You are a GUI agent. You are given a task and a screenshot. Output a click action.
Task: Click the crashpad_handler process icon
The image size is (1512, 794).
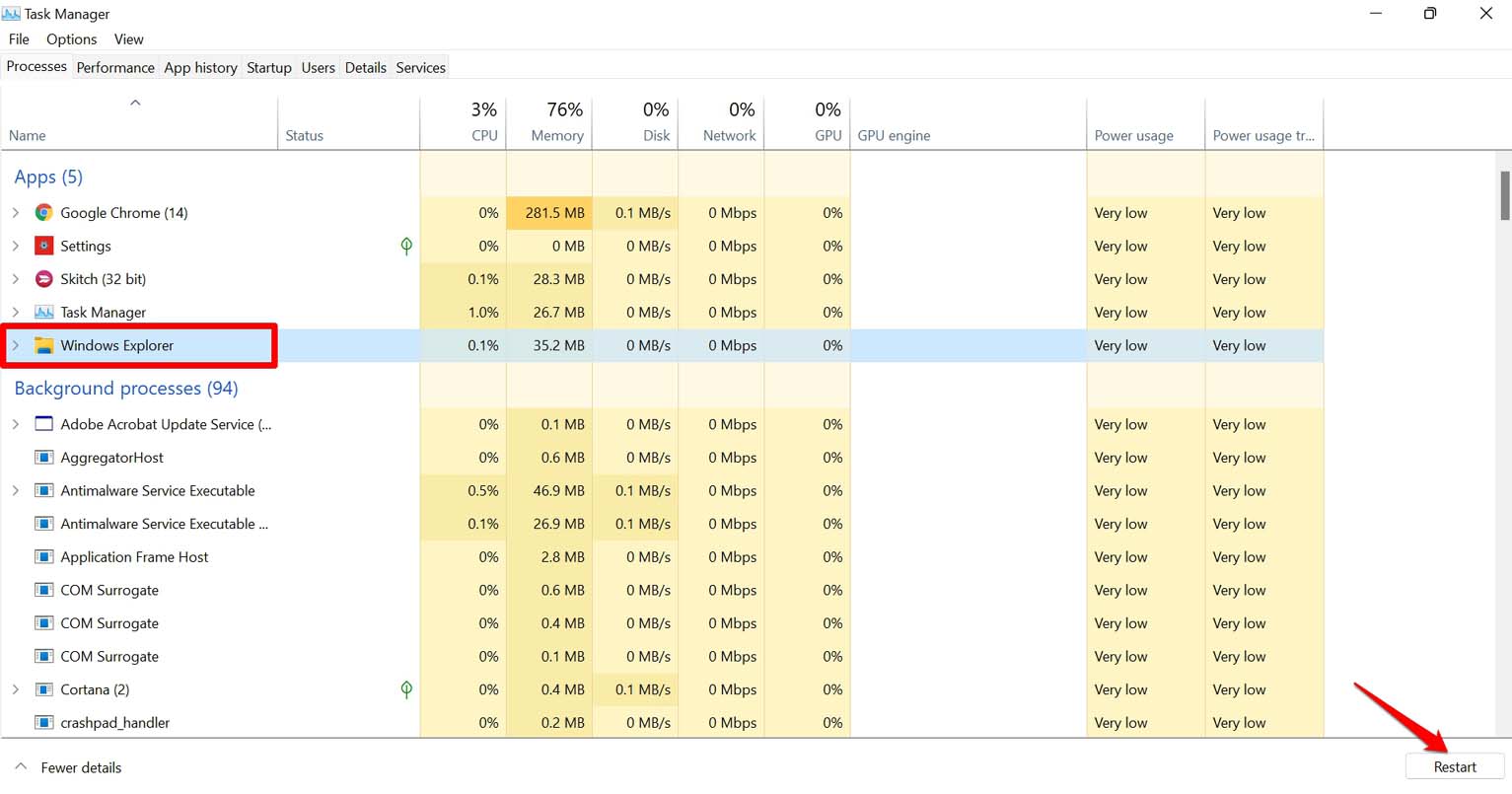43,723
